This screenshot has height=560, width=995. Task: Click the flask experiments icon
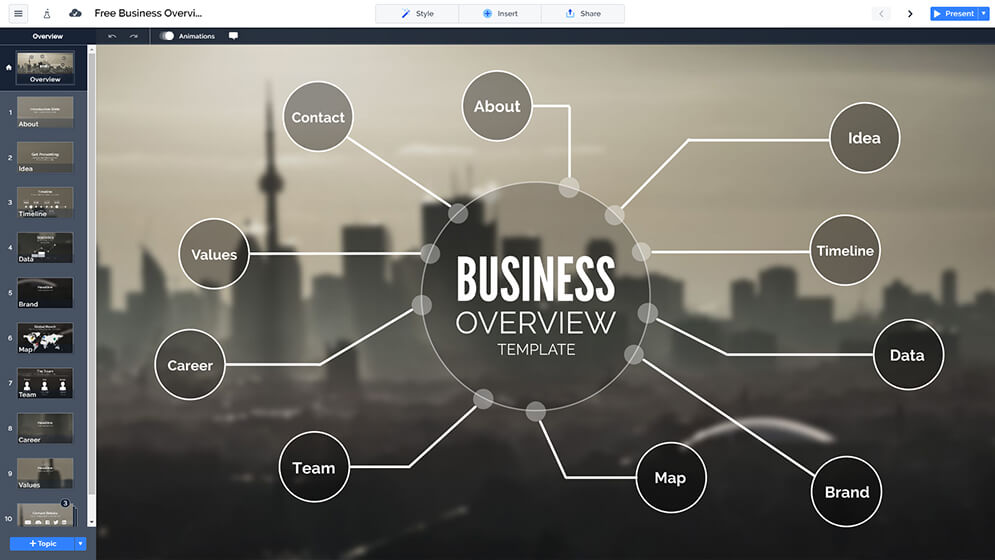pos(47,14)
